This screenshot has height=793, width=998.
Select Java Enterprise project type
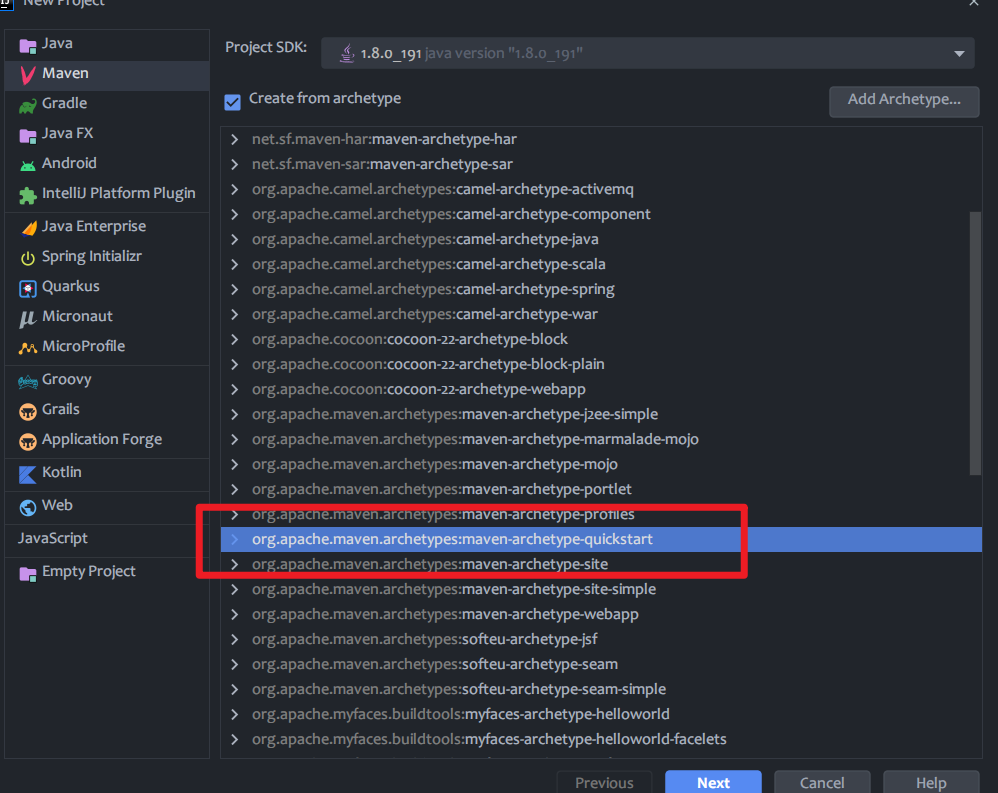click(107, 227)
